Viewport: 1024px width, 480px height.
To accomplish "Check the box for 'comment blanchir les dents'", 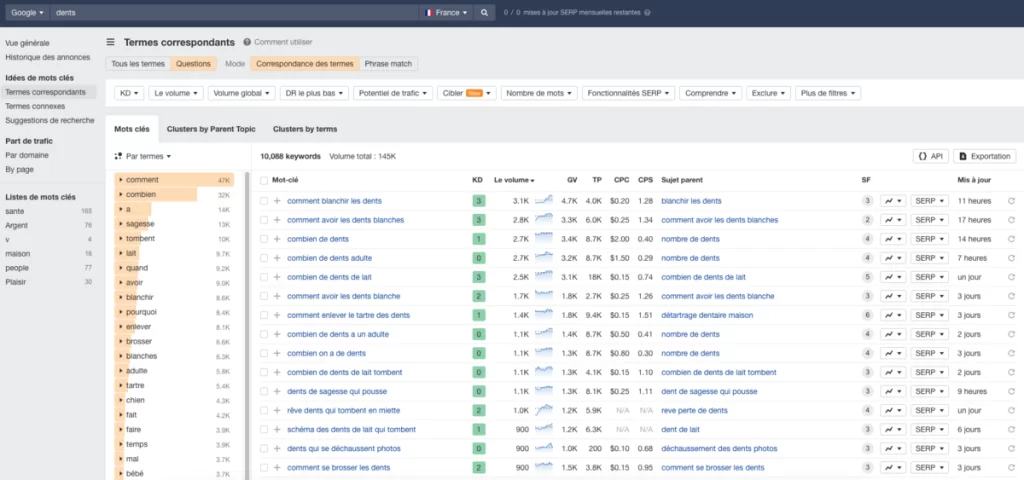I will point(264,201).
